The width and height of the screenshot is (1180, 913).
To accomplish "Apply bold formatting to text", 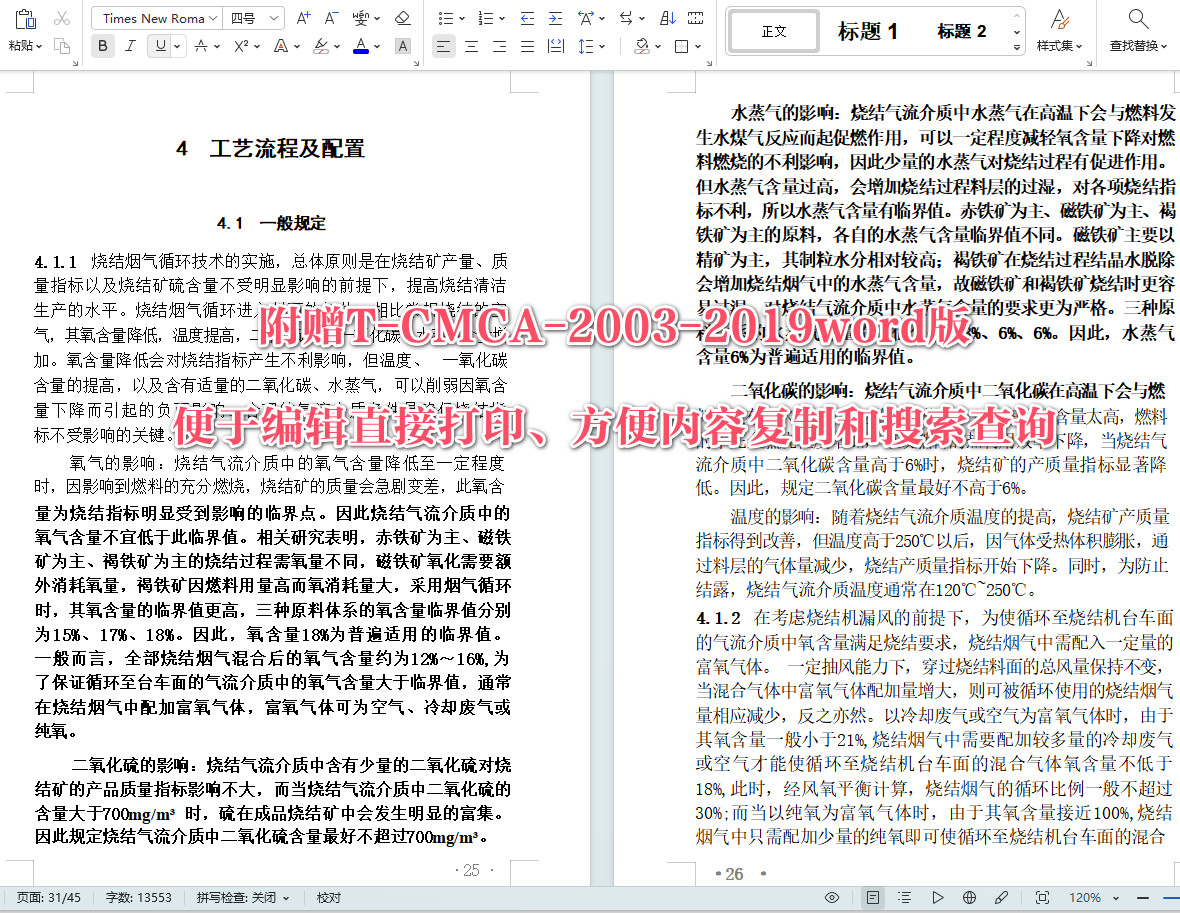I will pos(102,46).
